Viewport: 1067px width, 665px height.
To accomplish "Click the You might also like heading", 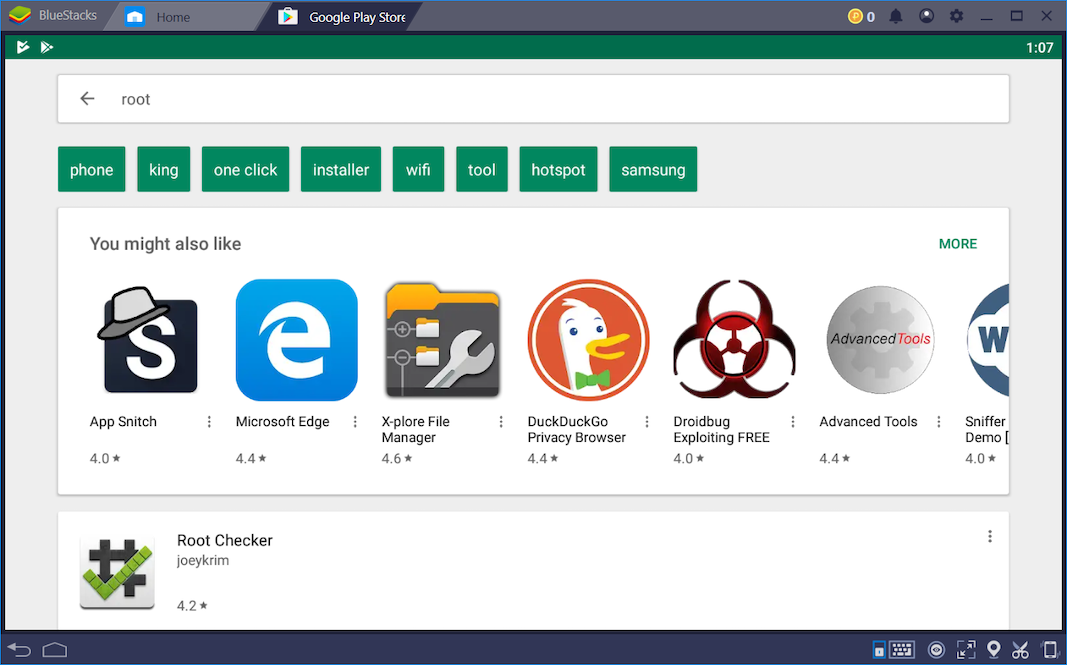I will [165, 244].
